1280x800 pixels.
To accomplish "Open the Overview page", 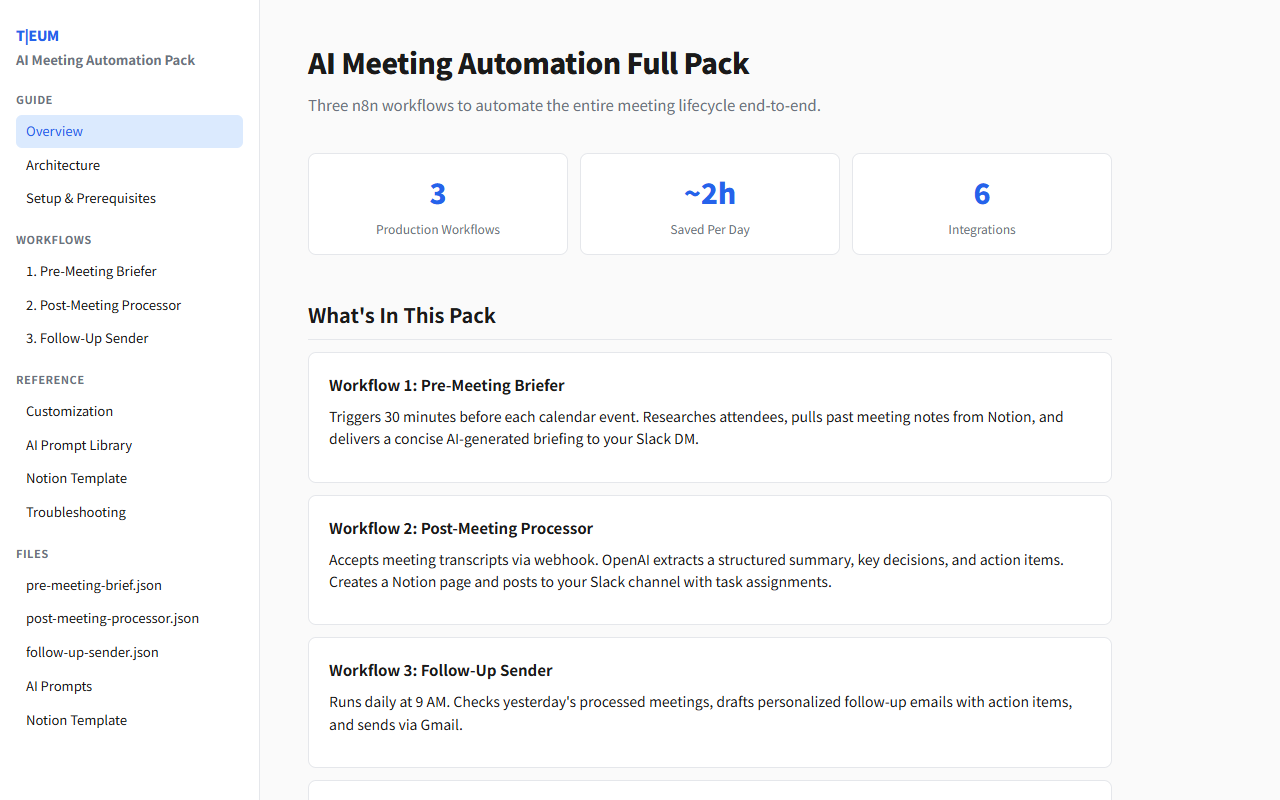I will click(x=54, y=131).
